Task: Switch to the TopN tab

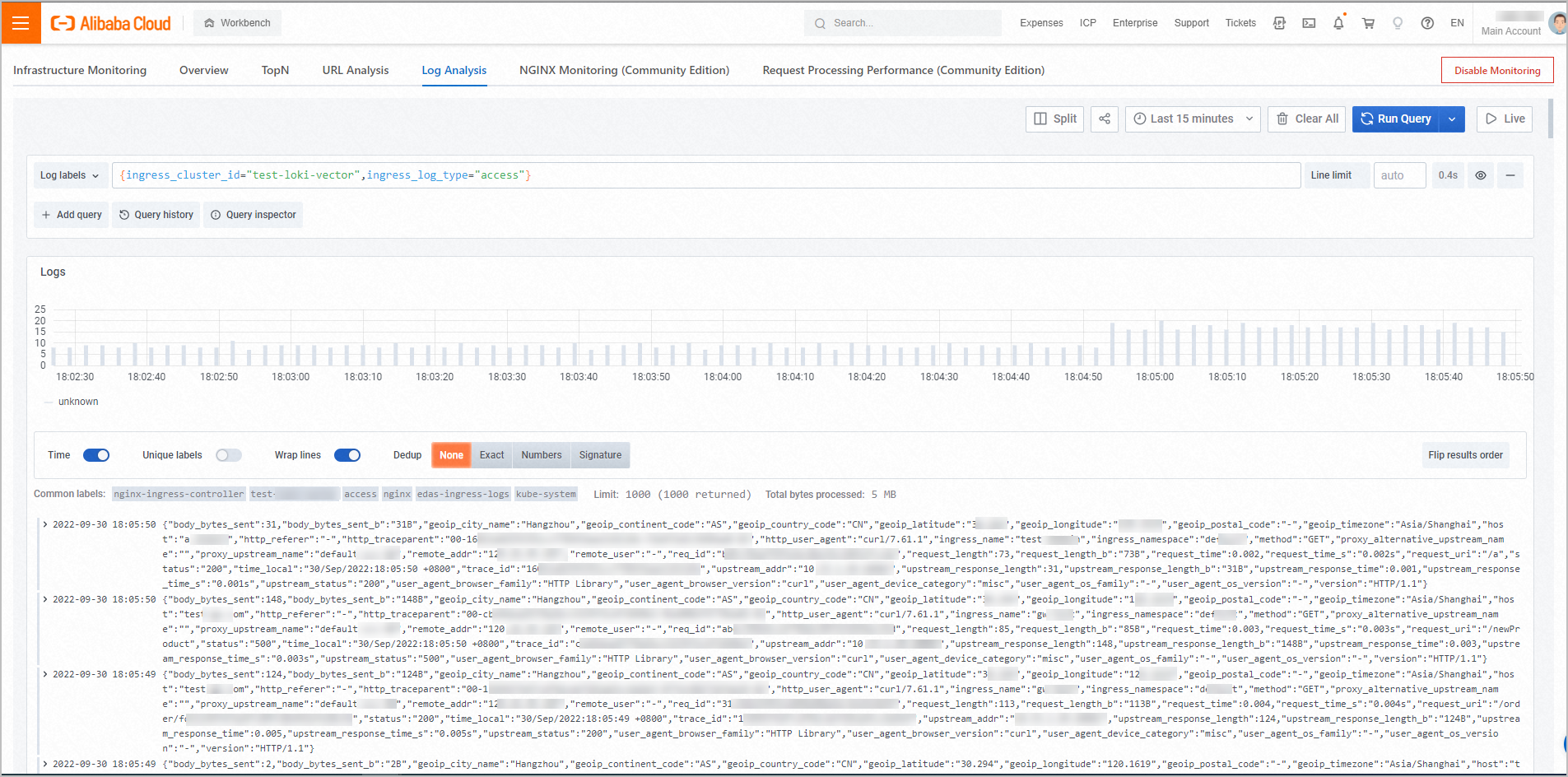Action: pos(275,70)
